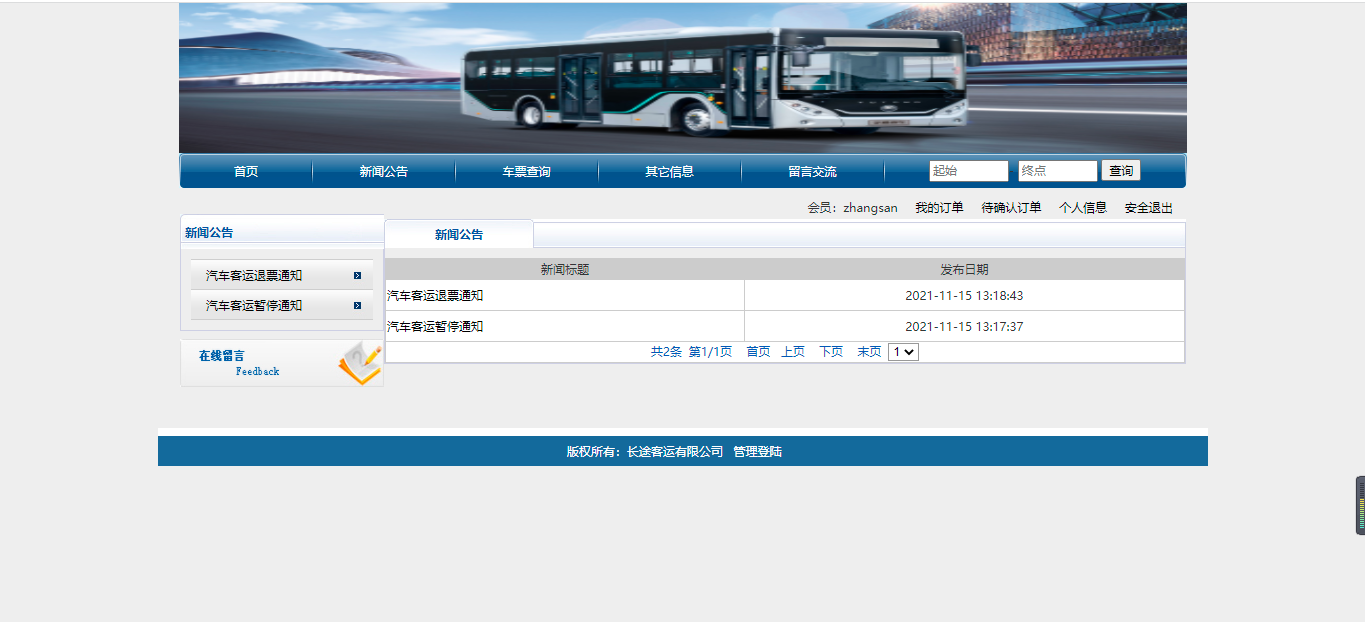Go to 首页 in navigation bar

coord(246,172)
